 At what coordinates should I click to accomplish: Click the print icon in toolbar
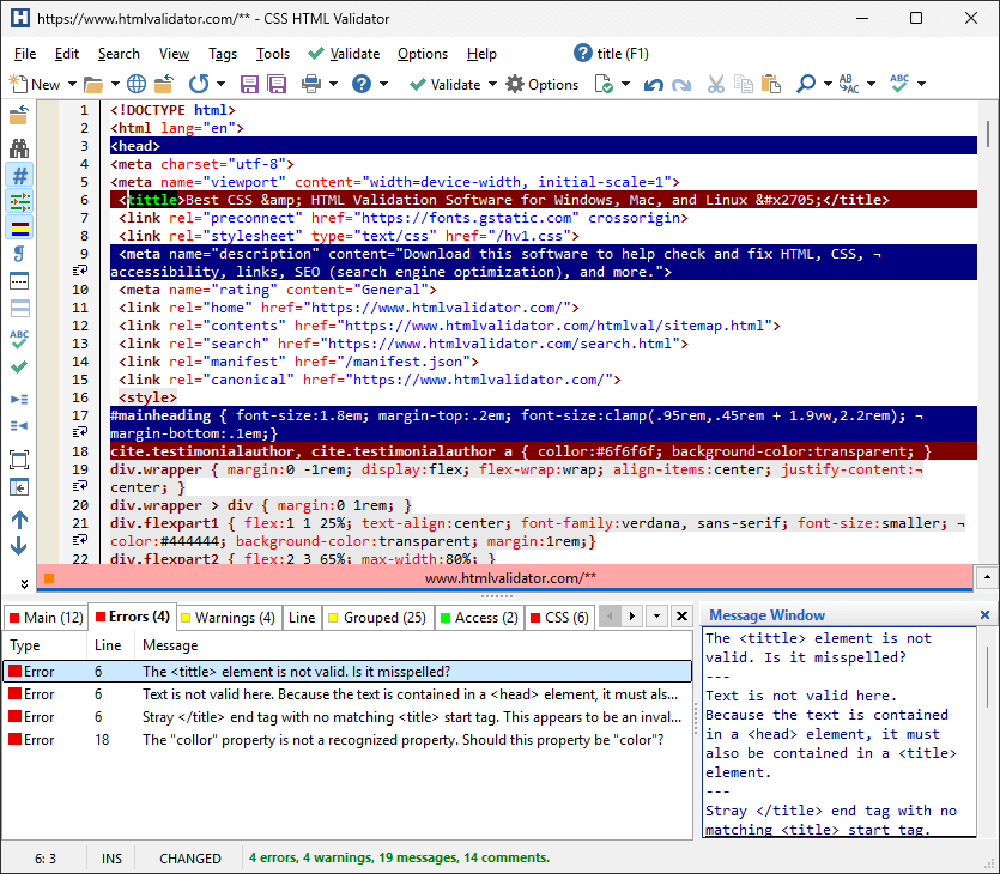pyautogui.click(x=312, y=84)
